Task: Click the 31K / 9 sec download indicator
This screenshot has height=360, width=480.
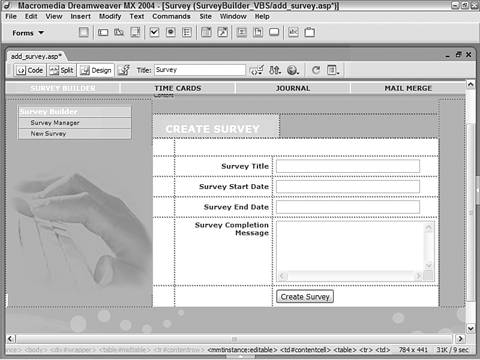Action: tap(452, 350)
